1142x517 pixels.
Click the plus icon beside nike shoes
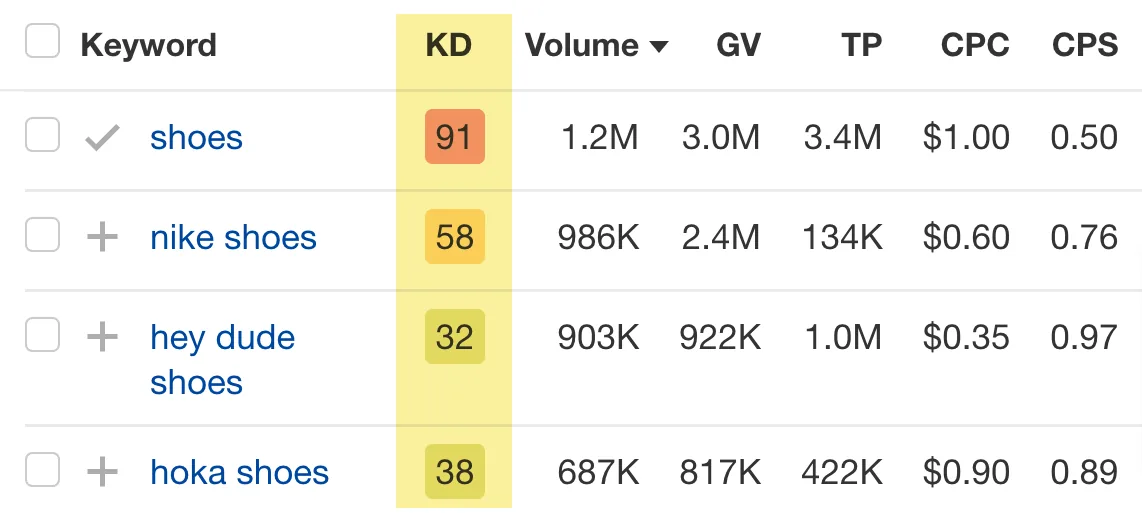click(x=103, y=237)
